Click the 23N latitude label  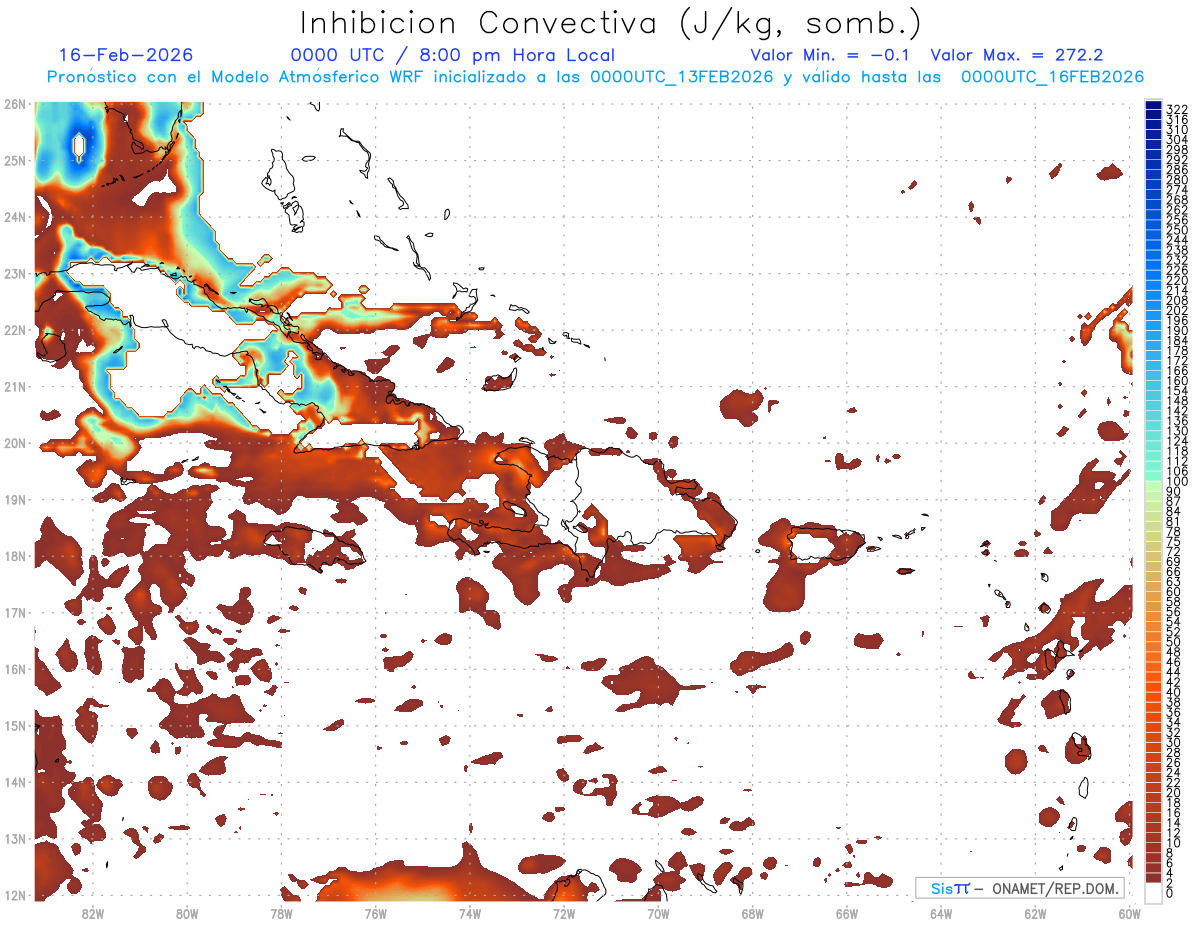pos(14,273)
